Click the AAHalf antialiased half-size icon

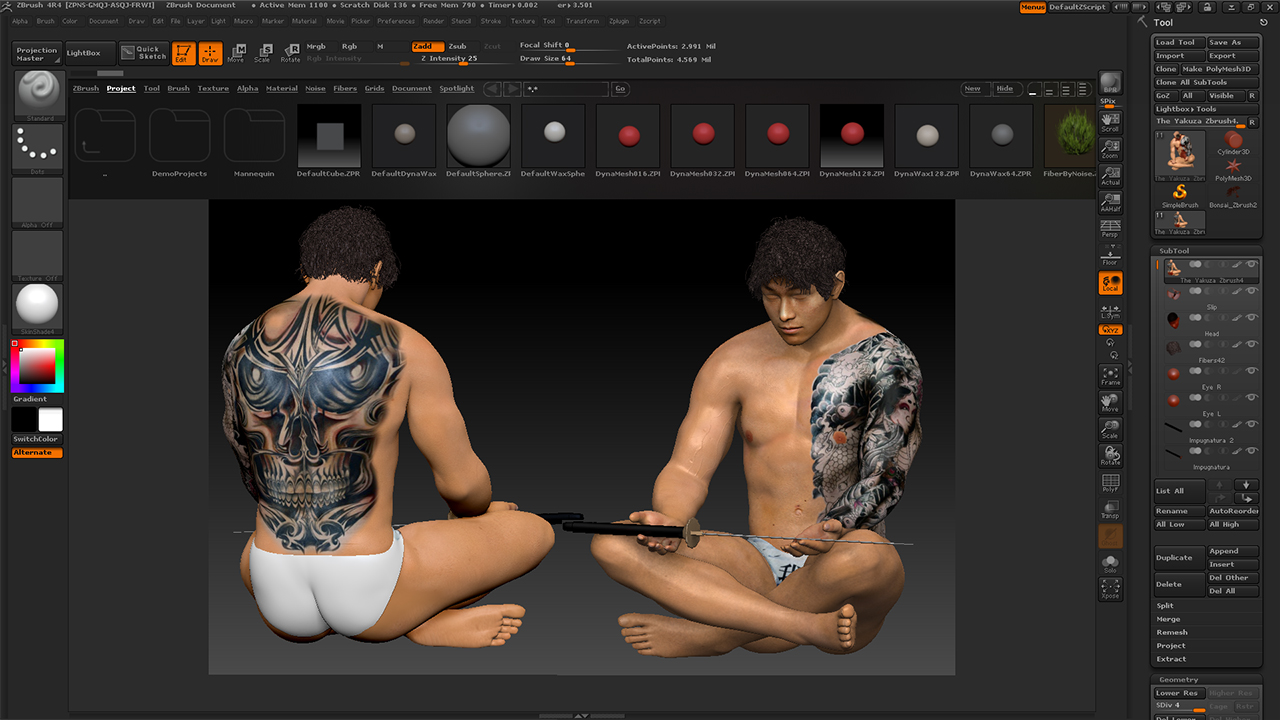pyautogui.click(x=1110, y=202)
